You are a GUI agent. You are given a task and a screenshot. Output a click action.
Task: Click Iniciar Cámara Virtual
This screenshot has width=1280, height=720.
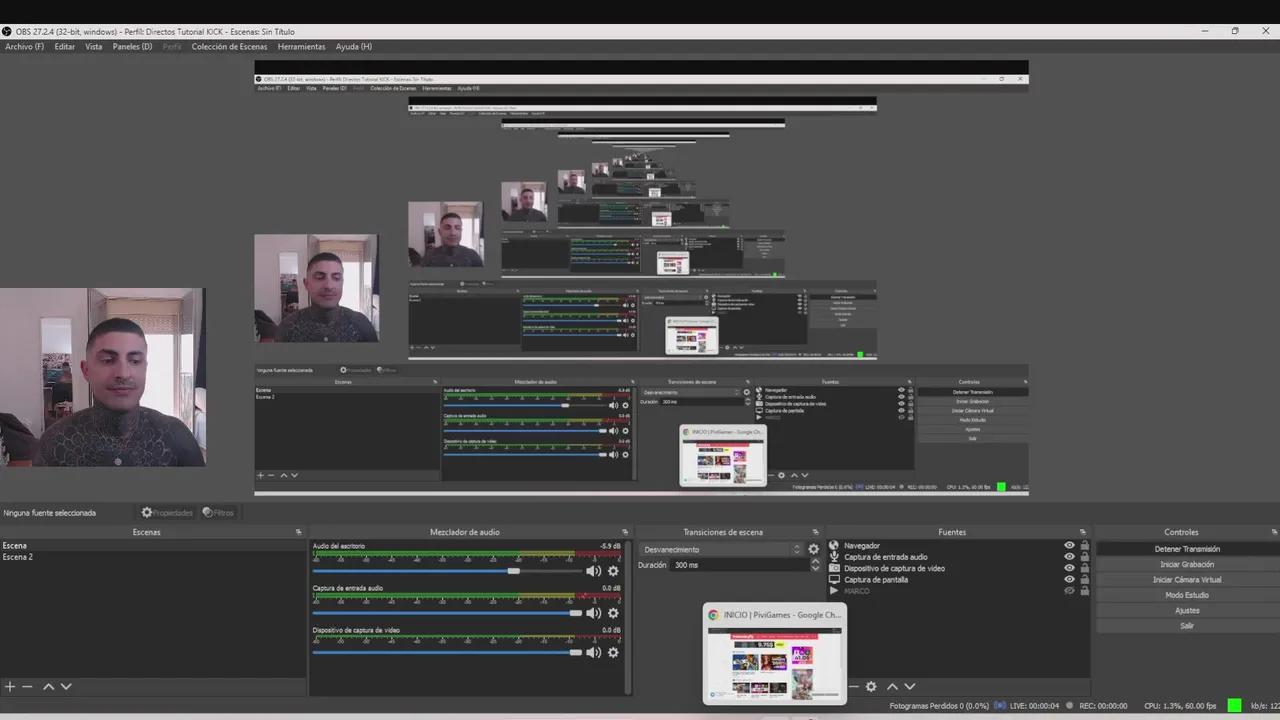coord(1187,580)
